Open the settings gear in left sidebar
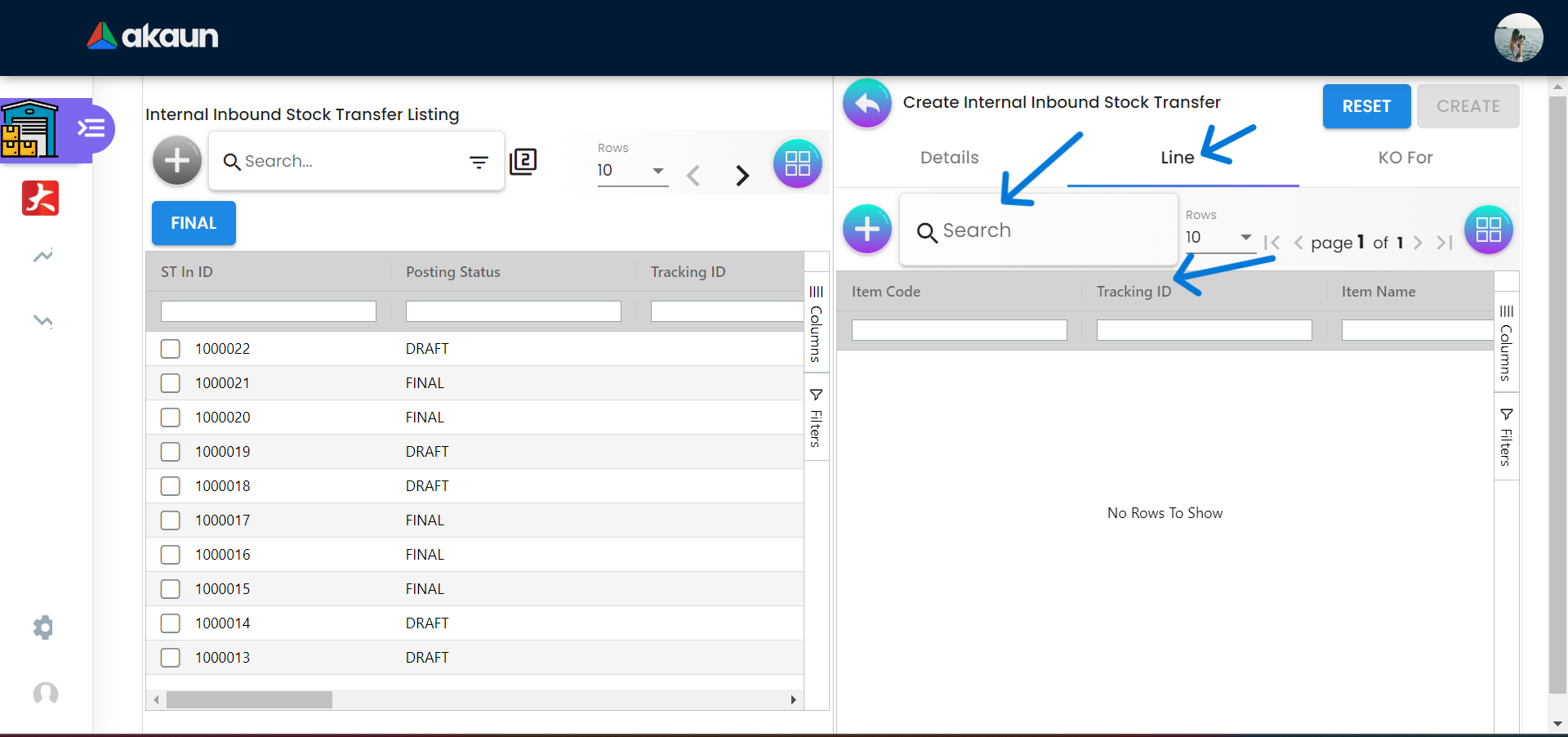This screenshot has height=737, width=1568. tap(43, 628)
